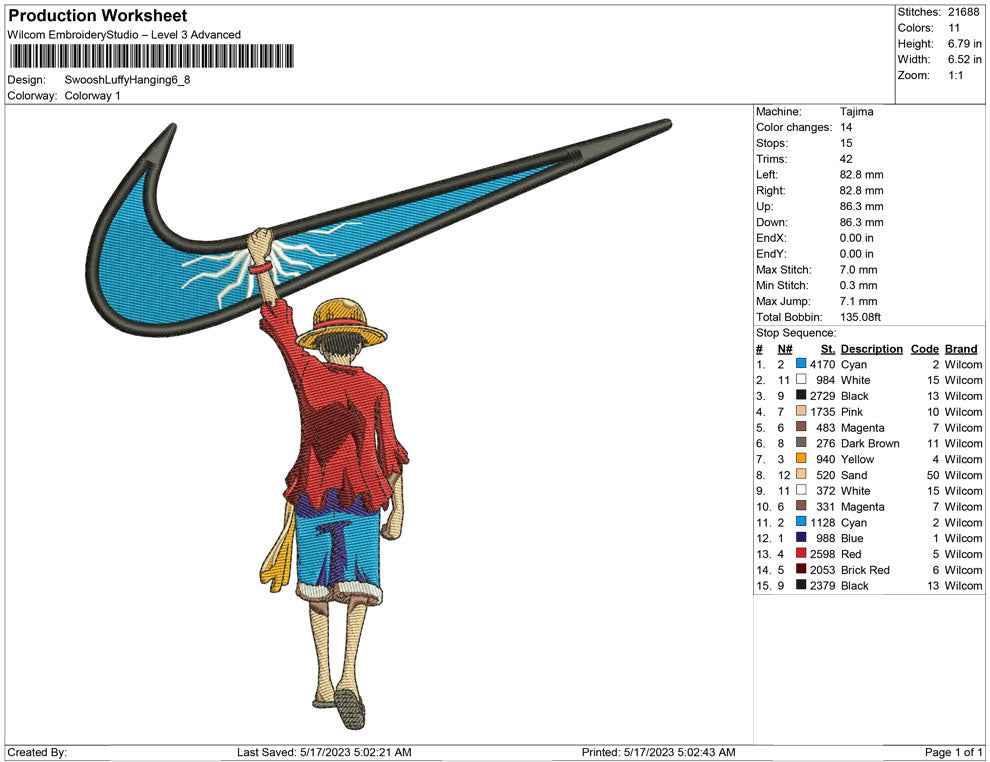The height and width of the screenshot is (762, 990).
Task: Click 'Blue' description in stop 12
Action: [852, 538]
